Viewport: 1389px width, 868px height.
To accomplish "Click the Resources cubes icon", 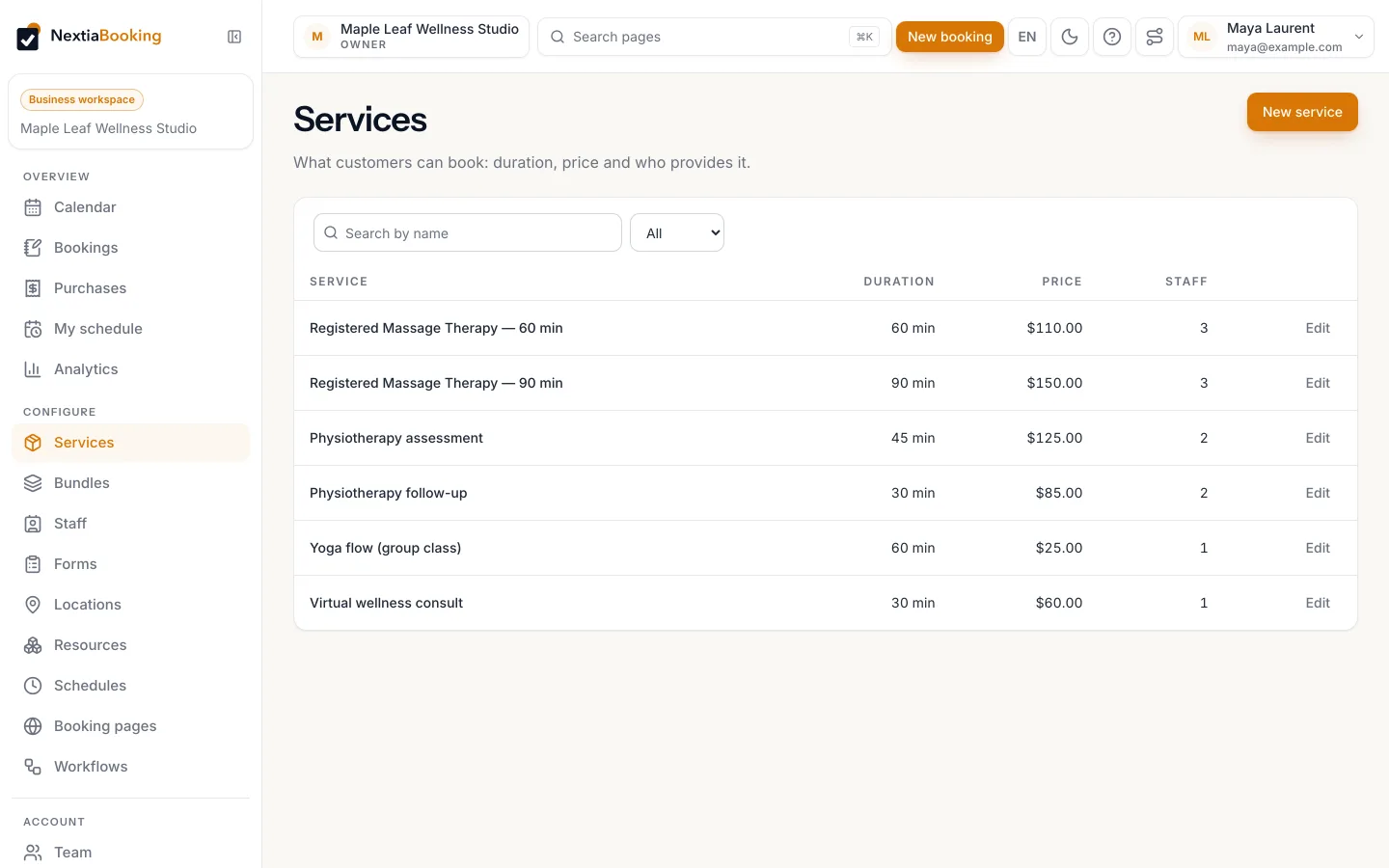I will coord(33,645).
